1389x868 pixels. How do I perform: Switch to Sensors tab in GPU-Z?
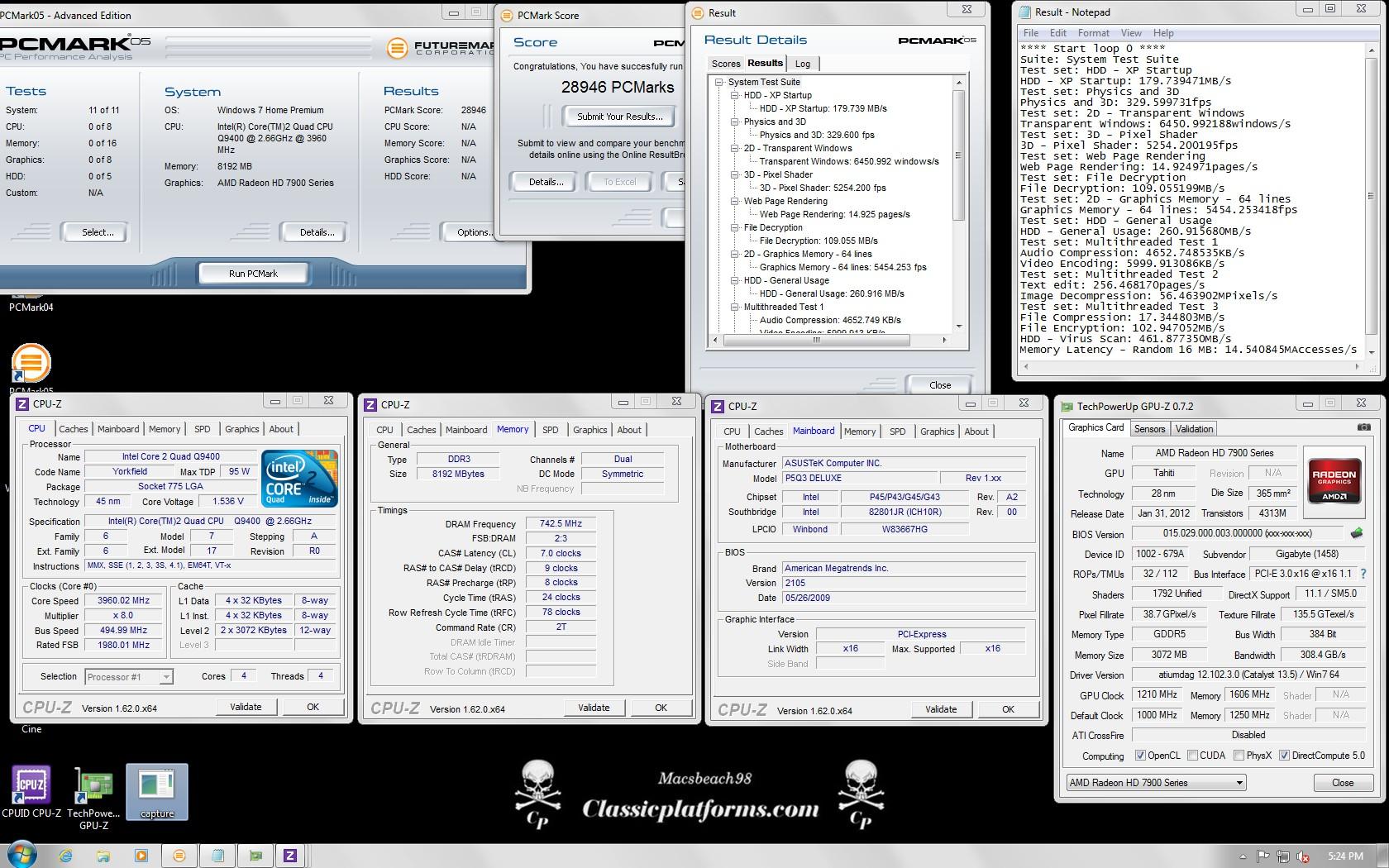(1149, 428)
